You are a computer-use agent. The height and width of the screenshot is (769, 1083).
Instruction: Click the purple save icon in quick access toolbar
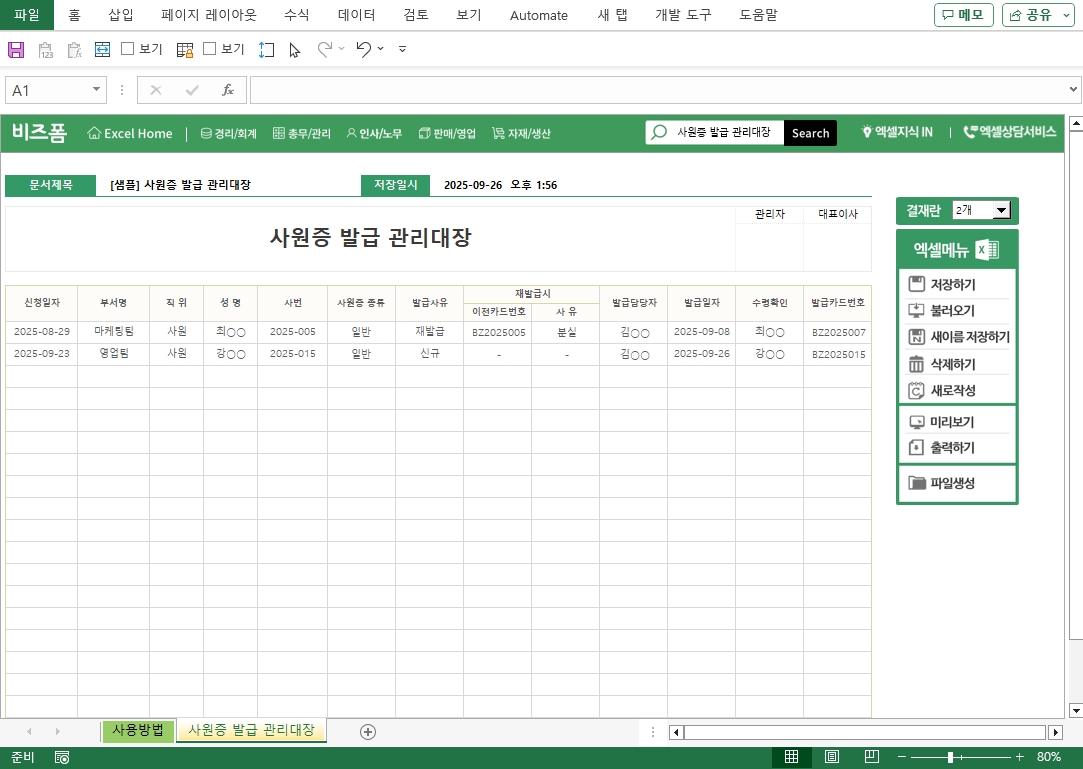[x=16, y=49]
